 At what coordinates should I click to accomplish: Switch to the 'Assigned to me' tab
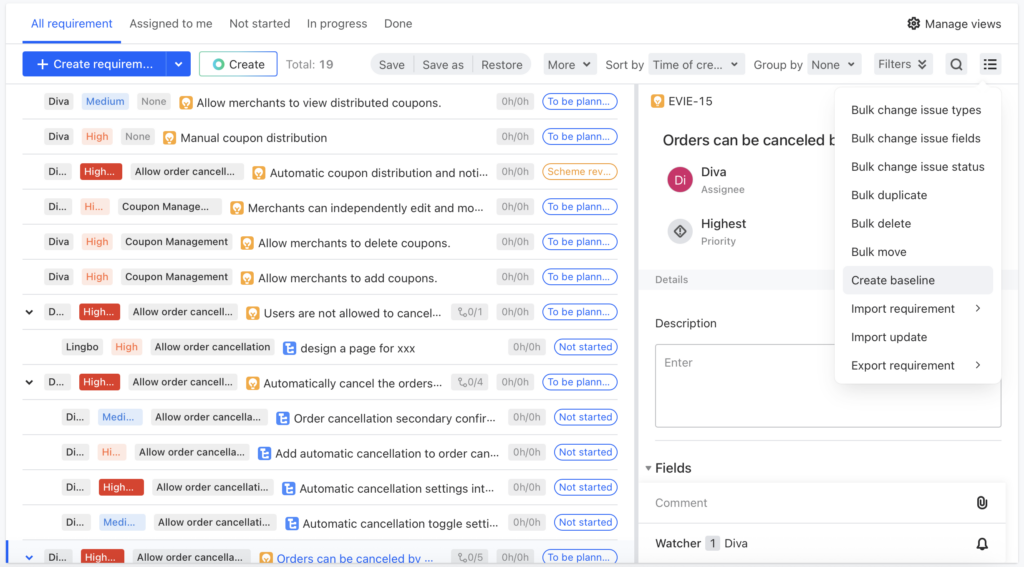171,24
